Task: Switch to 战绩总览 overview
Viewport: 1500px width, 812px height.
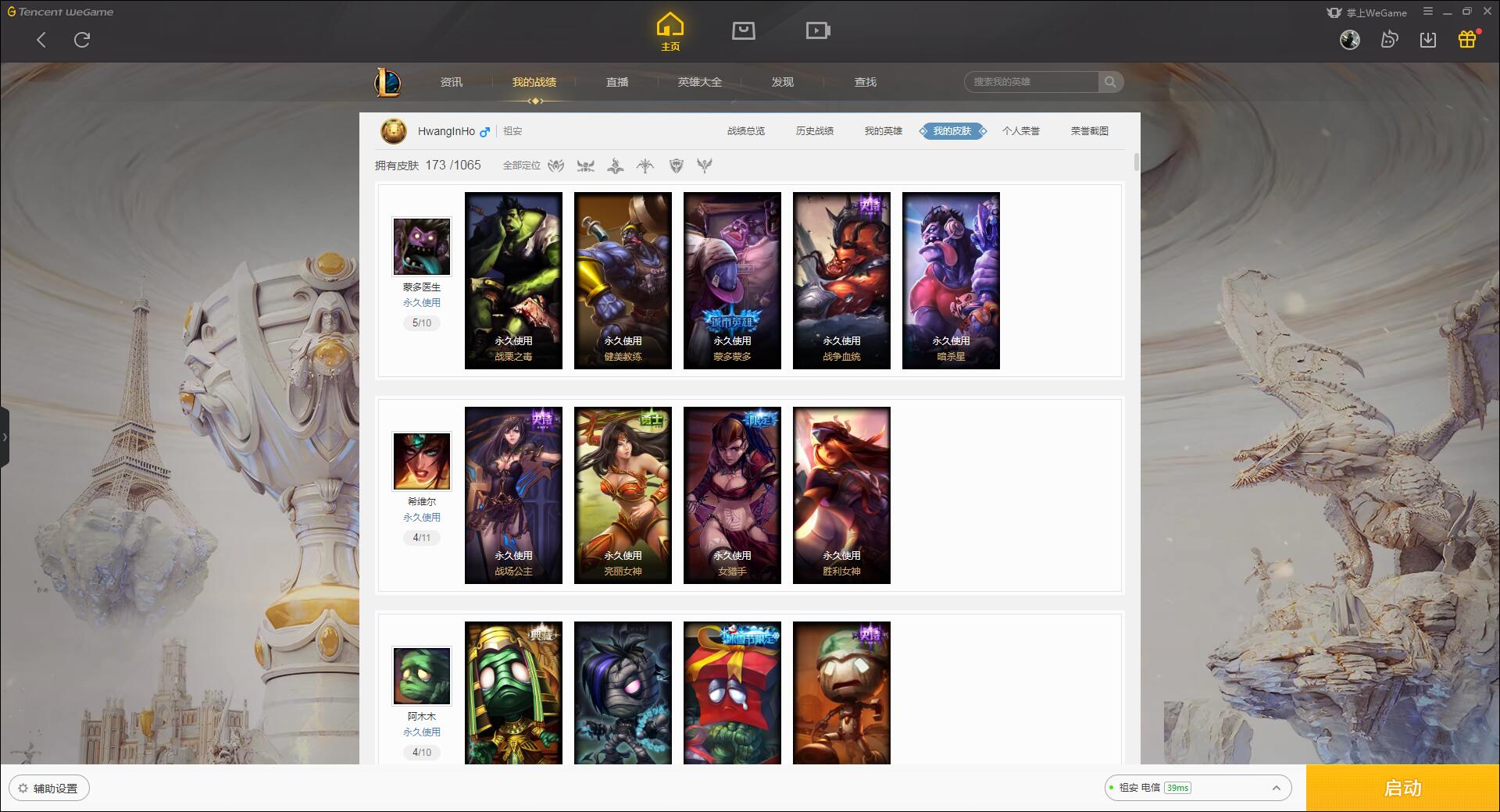Action: tap(746, 131)
